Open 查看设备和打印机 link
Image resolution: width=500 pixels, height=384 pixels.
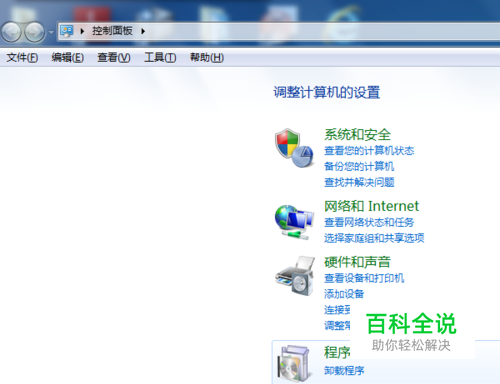(x=364, y=278)
